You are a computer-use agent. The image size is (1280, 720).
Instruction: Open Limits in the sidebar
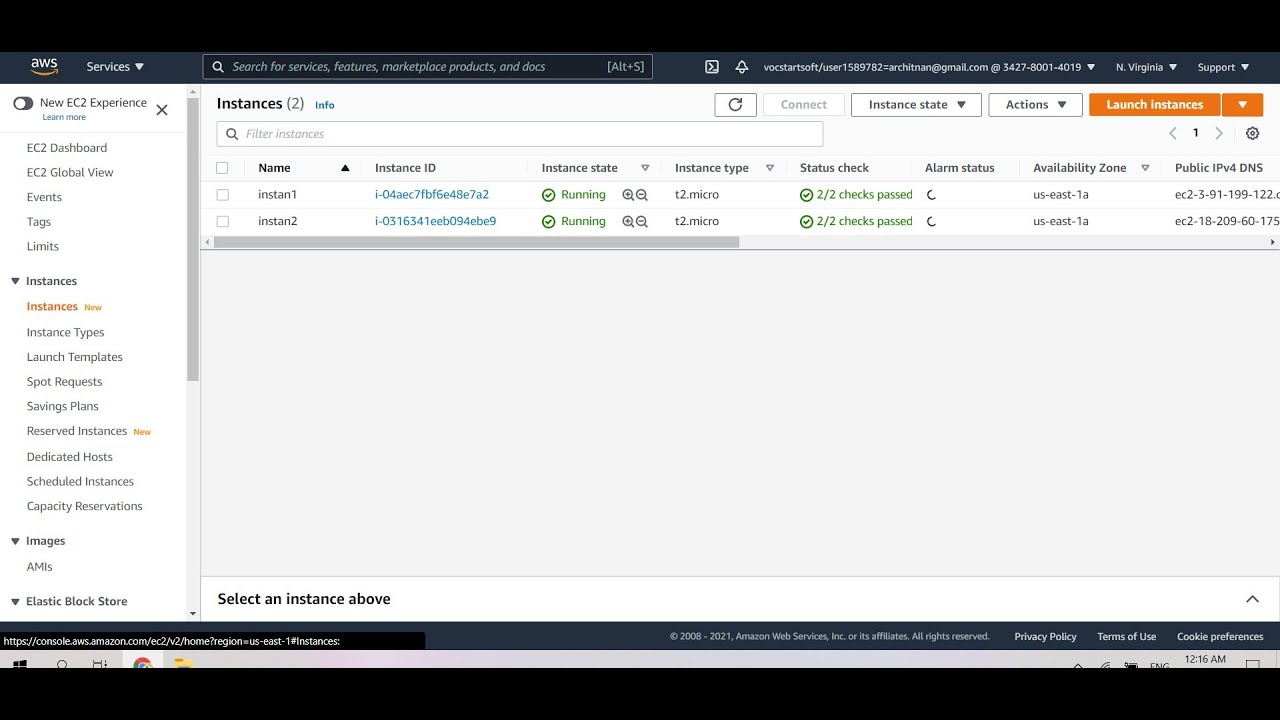pos(43,247)
